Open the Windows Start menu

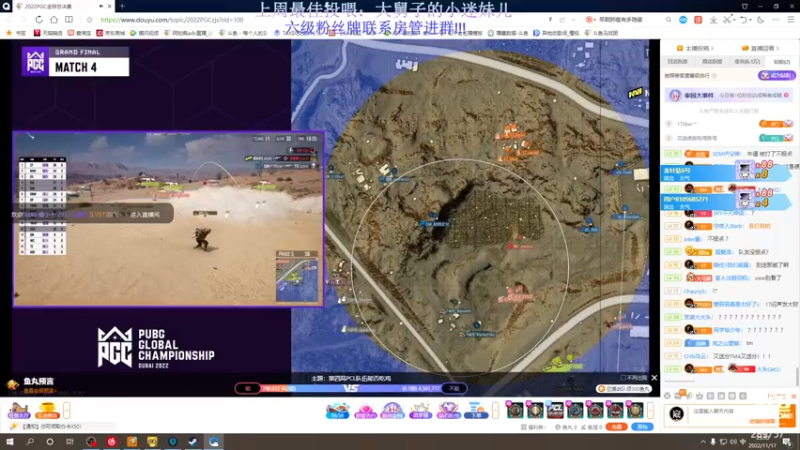pos(10,441)
